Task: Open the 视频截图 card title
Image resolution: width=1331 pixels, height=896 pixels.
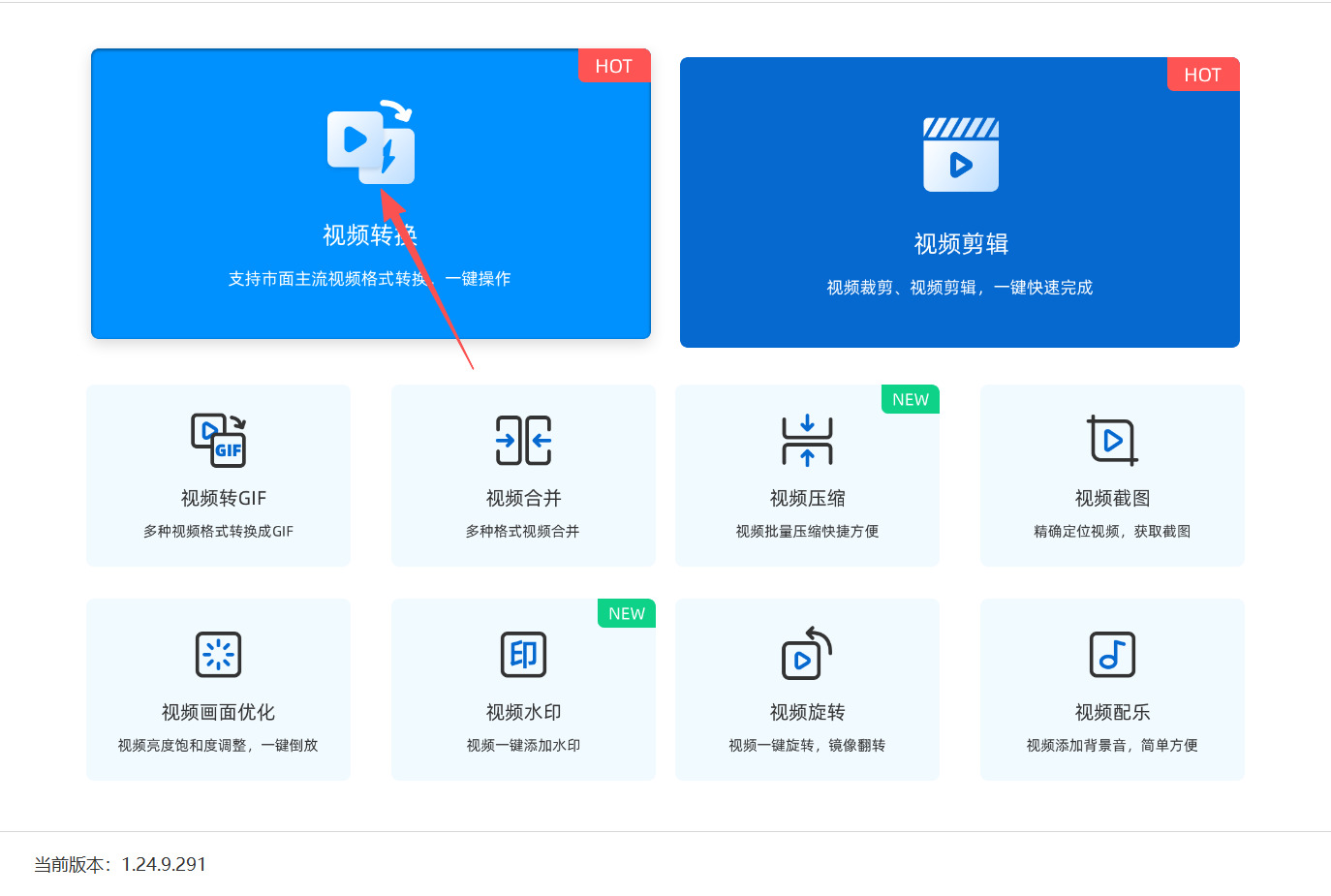Action: pyautogui.click(x=1112, y=498)
